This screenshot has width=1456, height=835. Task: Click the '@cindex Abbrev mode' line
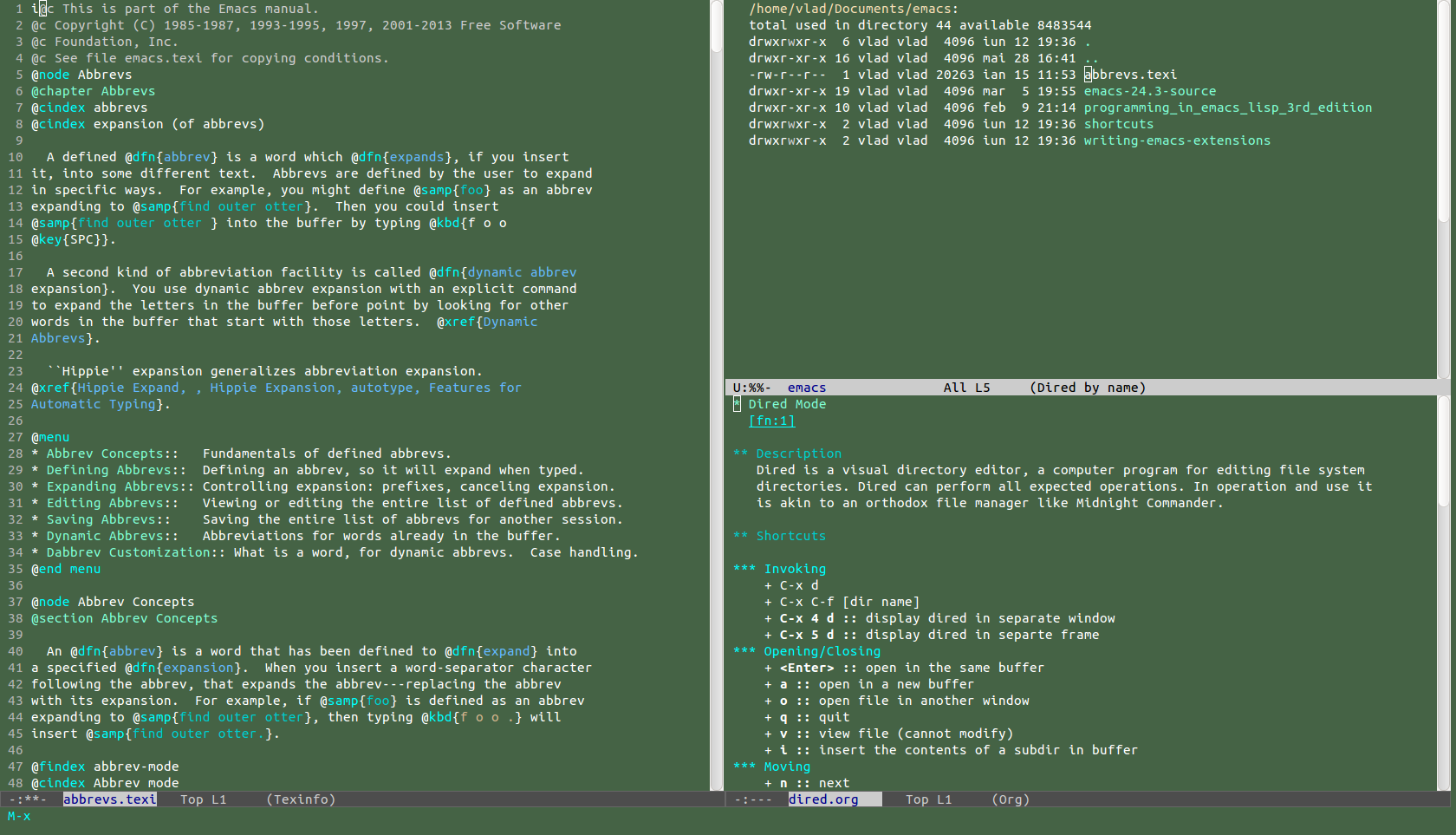[105, 783]
